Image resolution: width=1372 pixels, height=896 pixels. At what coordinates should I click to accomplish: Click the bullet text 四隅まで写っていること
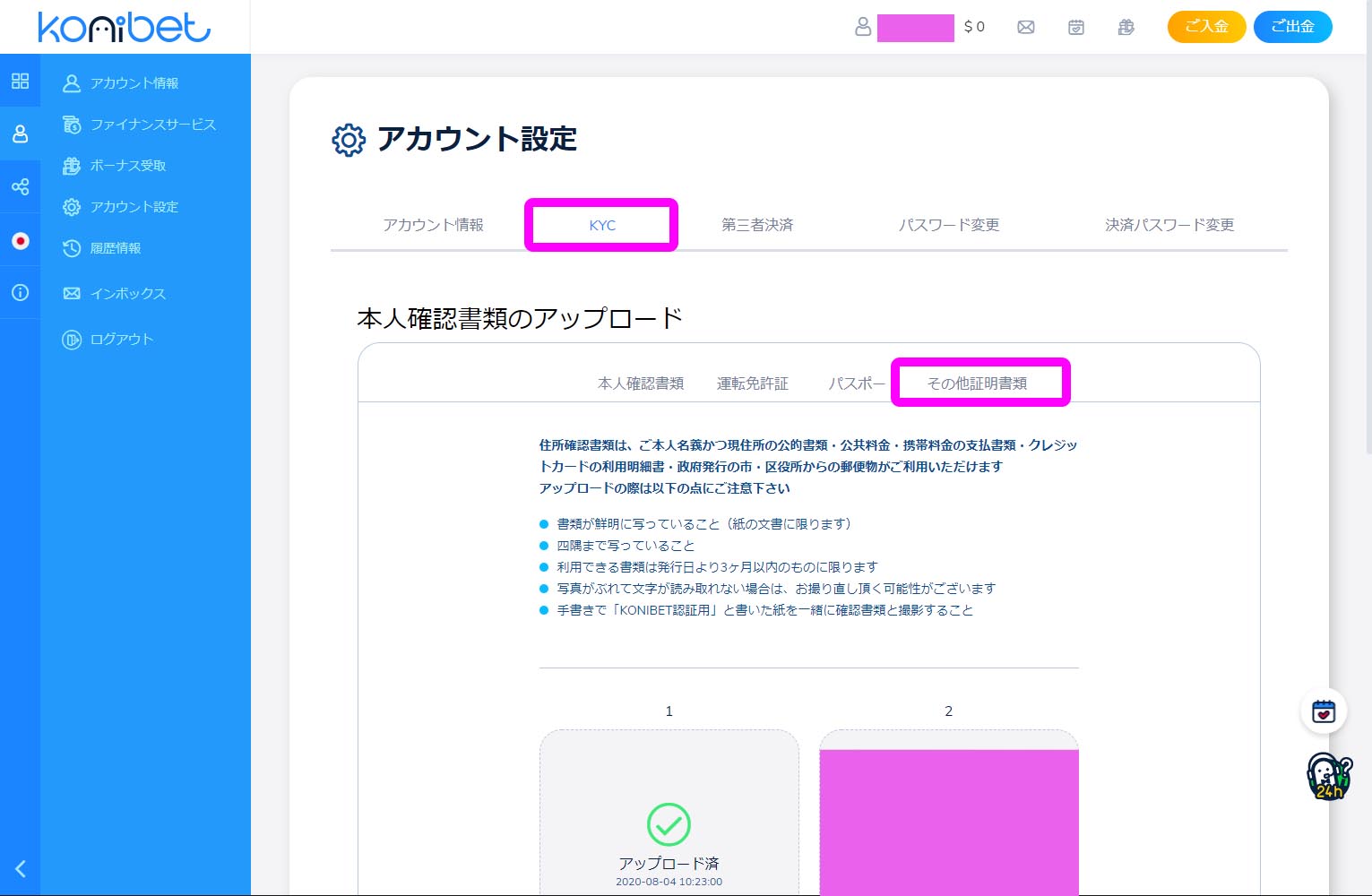click(626, 546)
